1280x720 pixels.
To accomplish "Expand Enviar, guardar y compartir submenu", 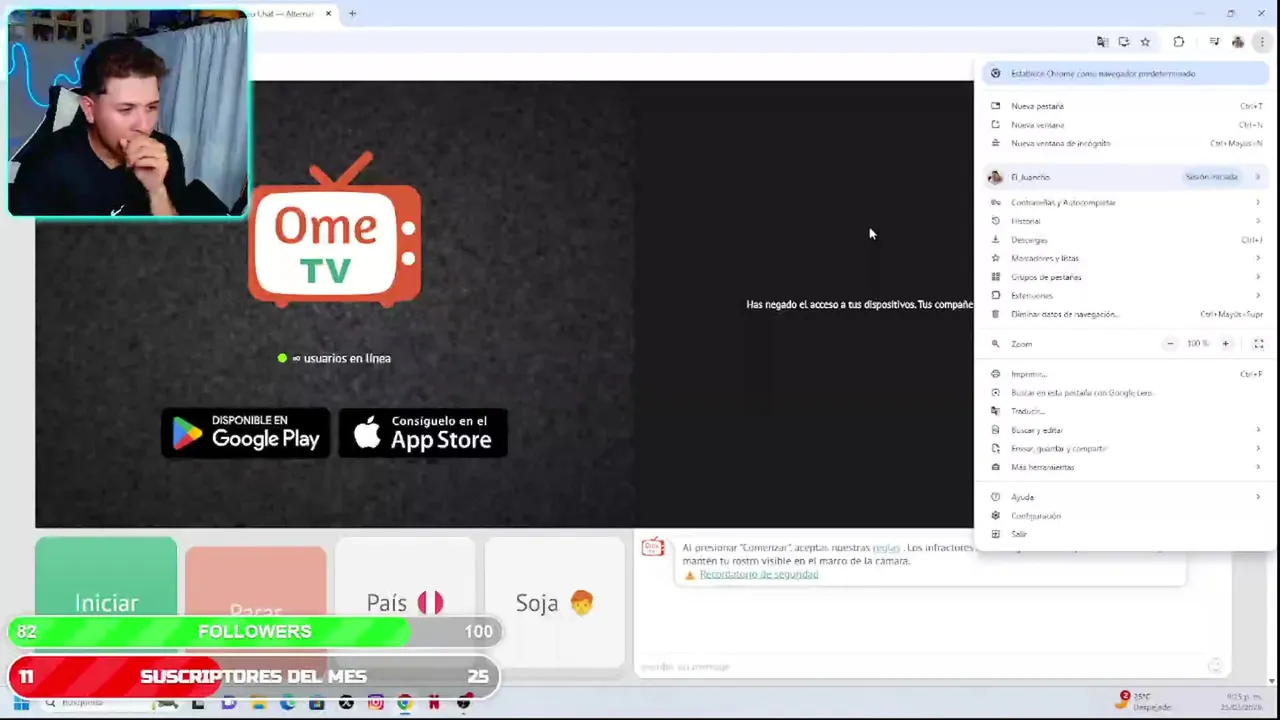I will [1126, 449].
